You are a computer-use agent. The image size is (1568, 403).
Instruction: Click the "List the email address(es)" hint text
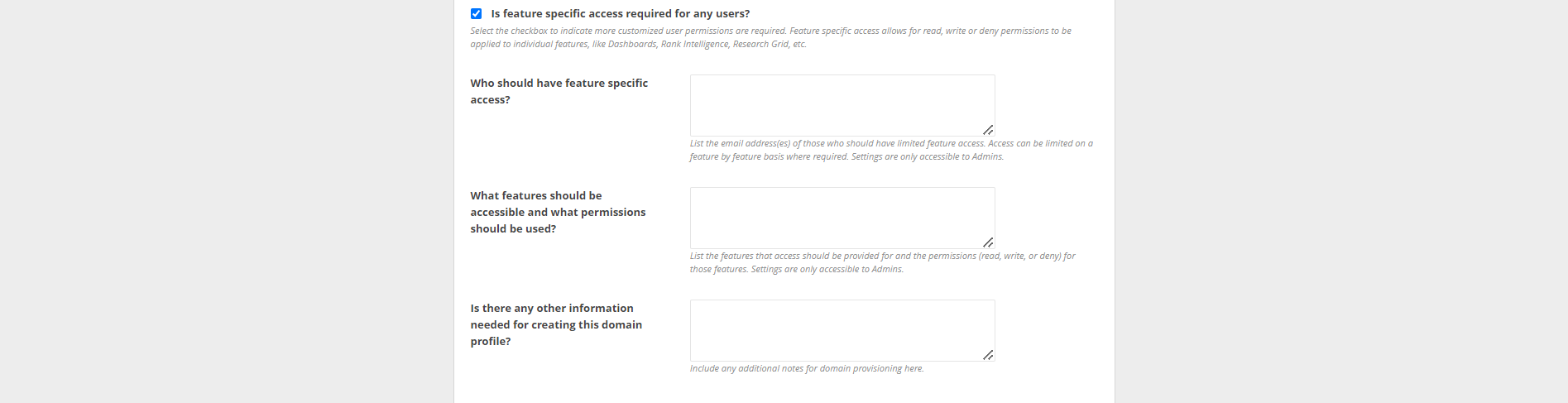[x=891, y=144]
